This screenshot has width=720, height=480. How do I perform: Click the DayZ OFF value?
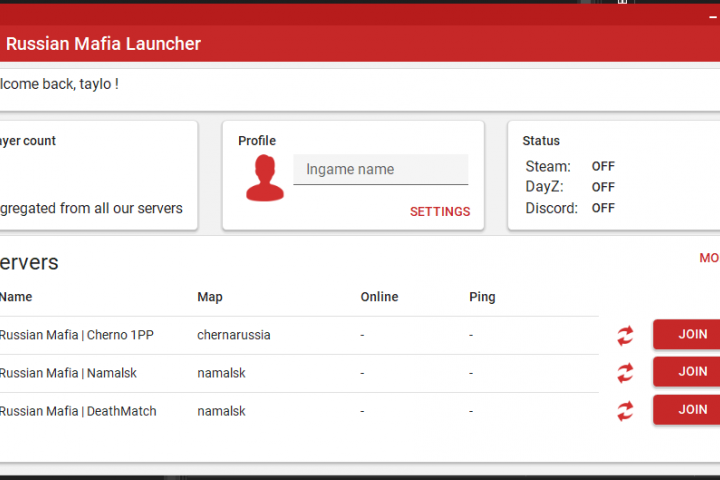coord(603,187)
